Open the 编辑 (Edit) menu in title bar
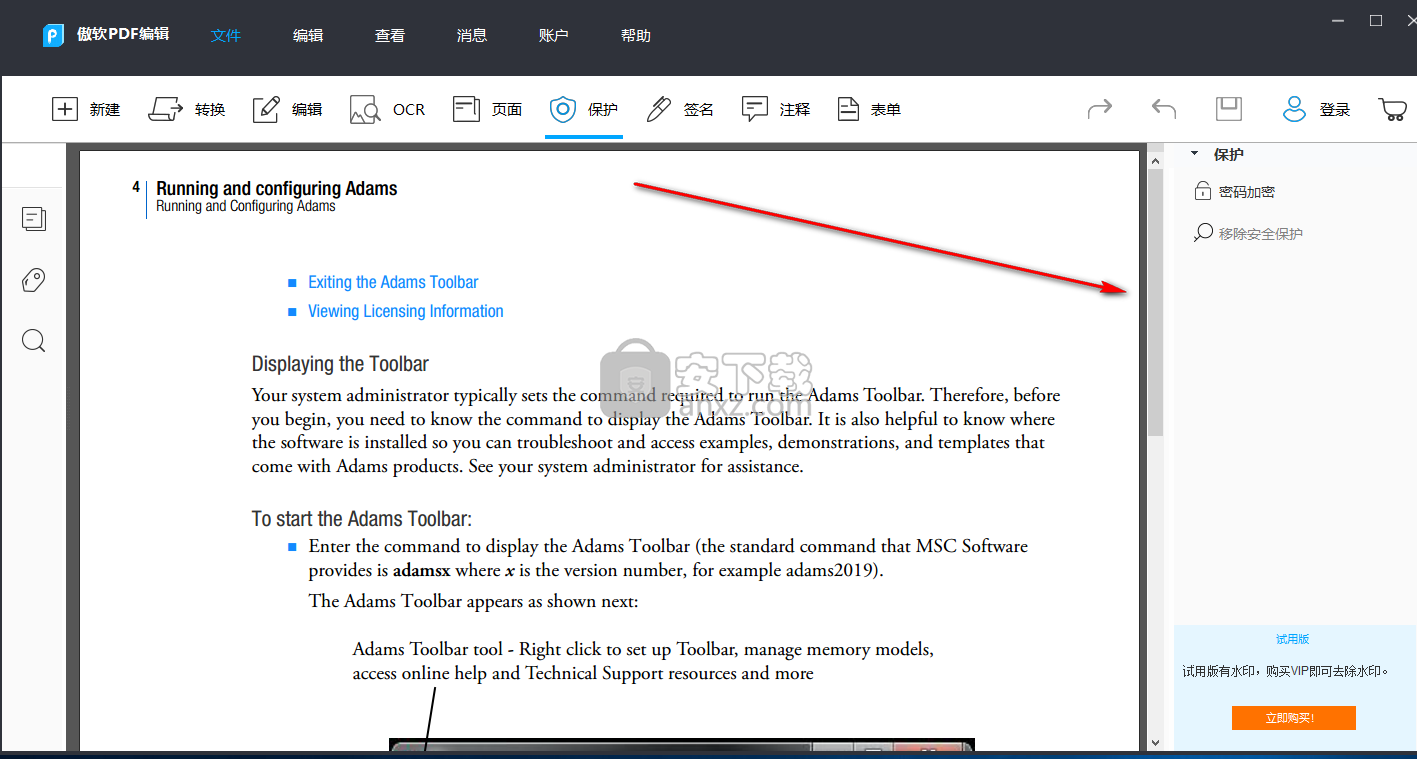The height and width of the screenshot is (759, 1417). pyautogui.click(x=308, y=35)
